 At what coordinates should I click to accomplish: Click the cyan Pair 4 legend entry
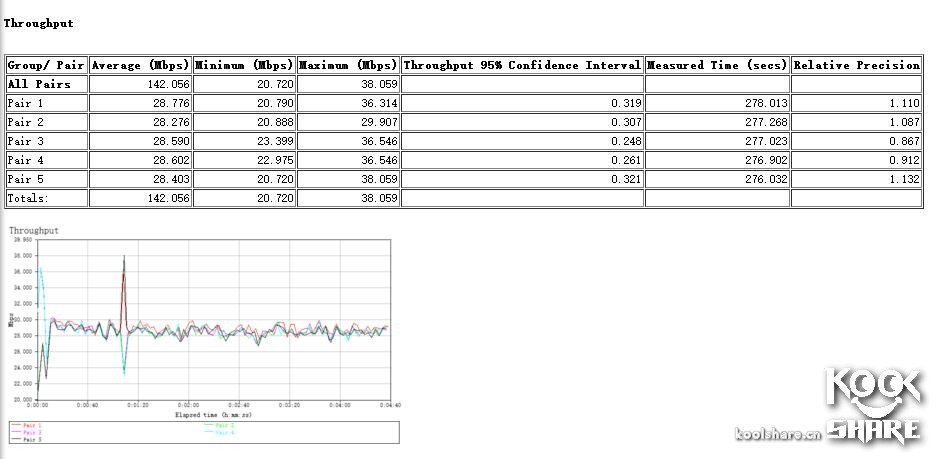point(219,432)
